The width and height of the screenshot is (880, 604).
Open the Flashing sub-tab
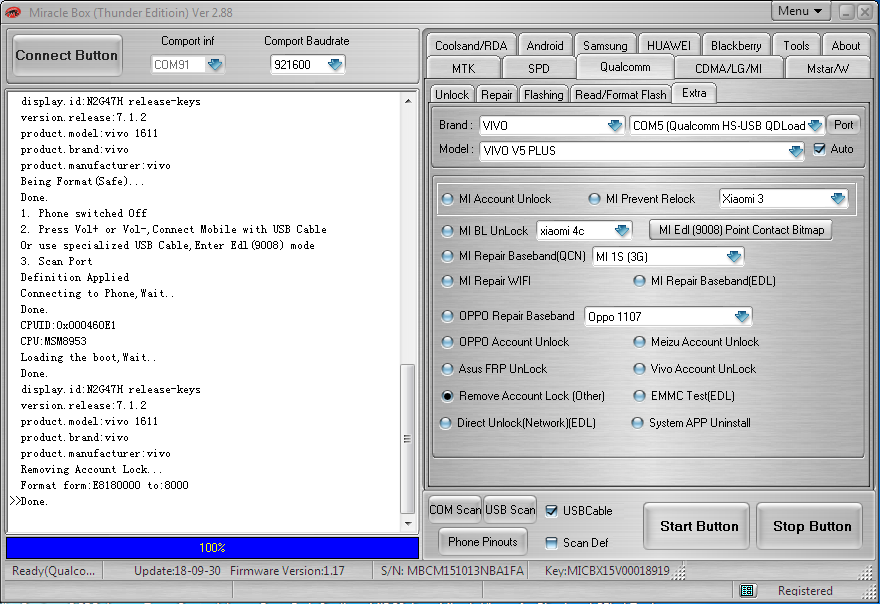click(x=543, y=94)
